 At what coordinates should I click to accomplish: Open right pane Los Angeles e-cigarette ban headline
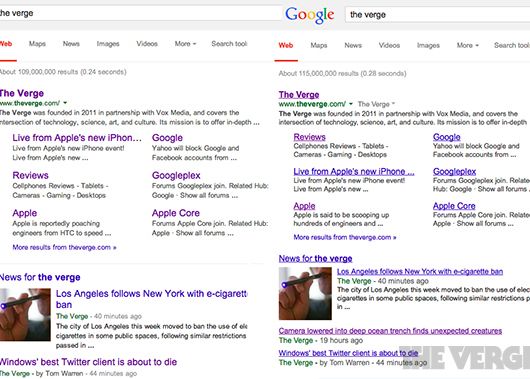coord(420,271)
